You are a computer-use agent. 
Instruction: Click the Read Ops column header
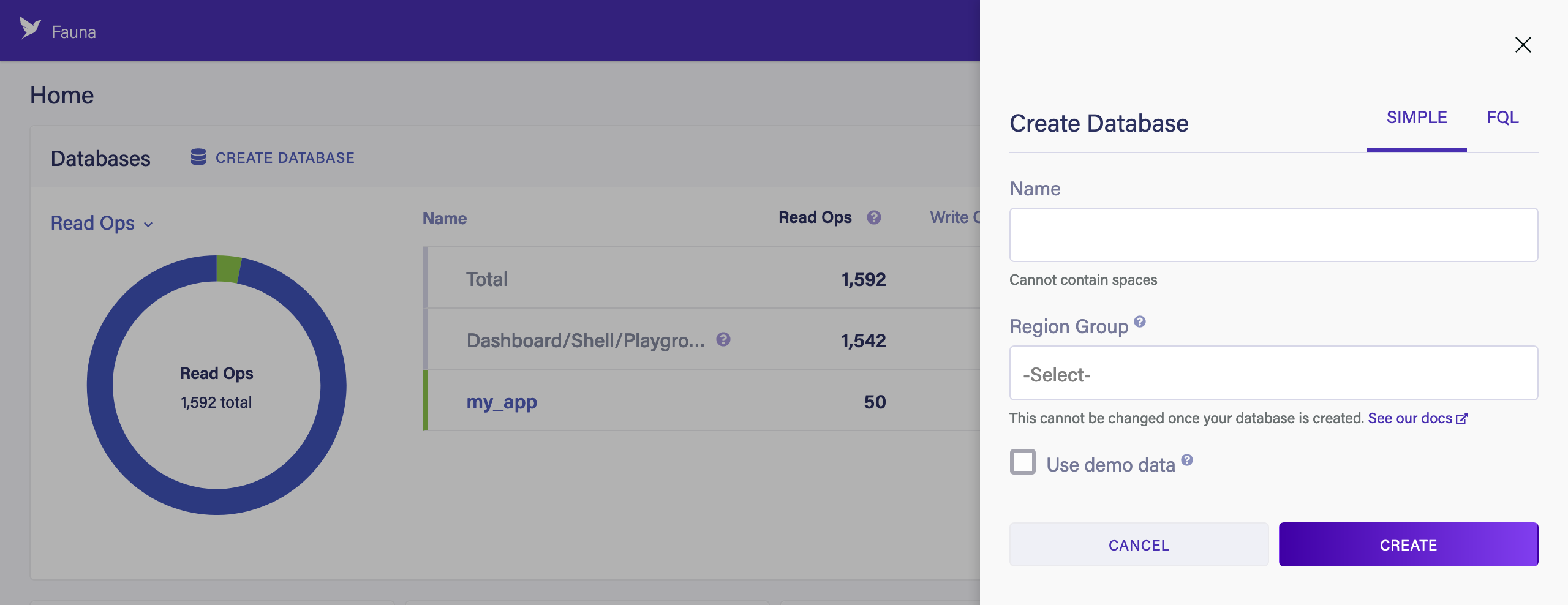(815, 217)
